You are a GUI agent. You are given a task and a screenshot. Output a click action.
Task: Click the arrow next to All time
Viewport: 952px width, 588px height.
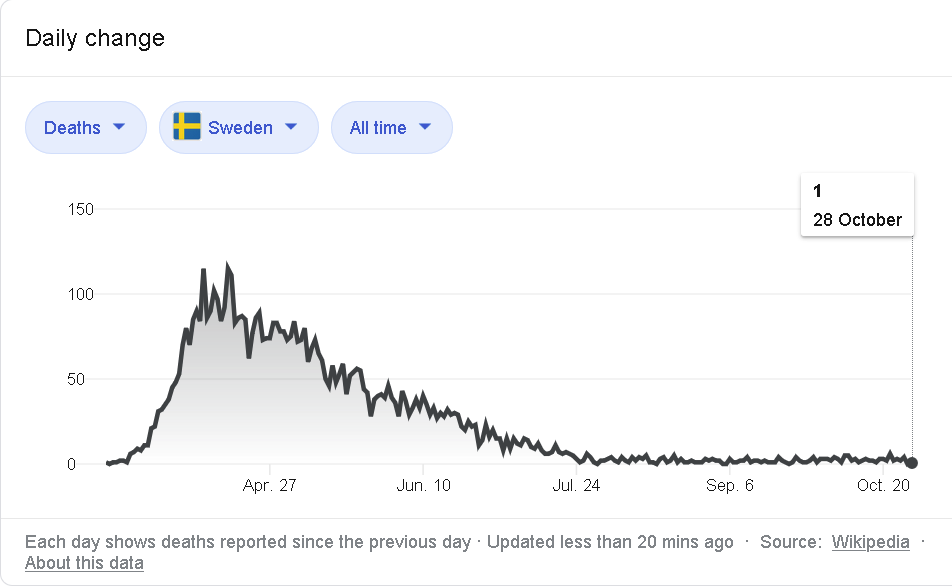click(x=425, y=127)
